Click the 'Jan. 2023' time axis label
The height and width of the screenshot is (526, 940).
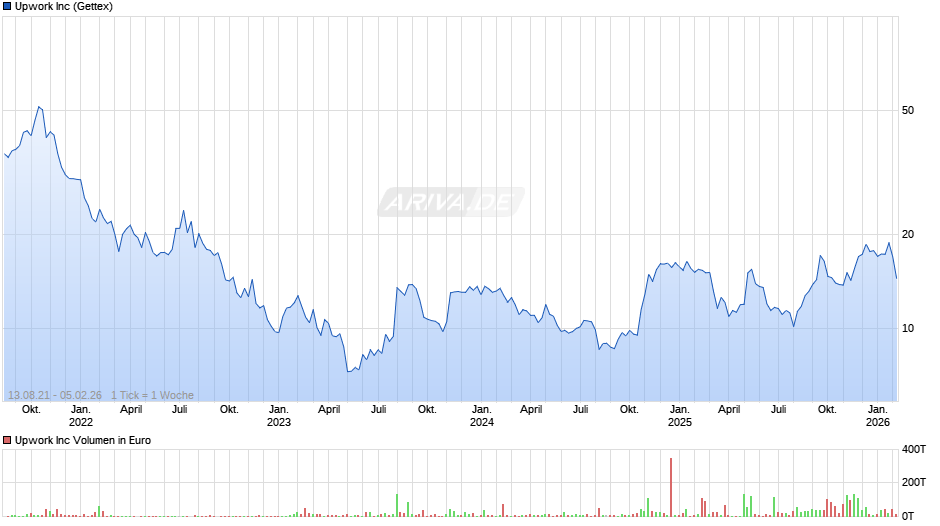(279, 416)
